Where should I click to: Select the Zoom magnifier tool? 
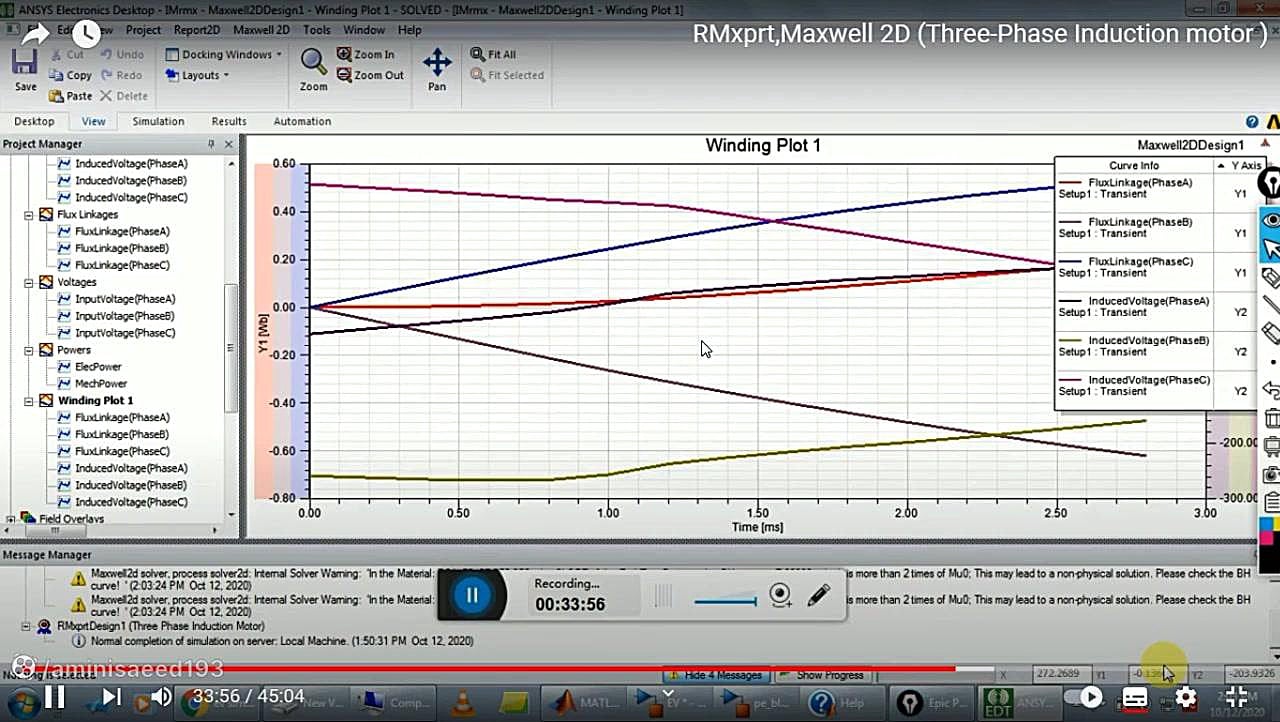[x=314, y=70]
